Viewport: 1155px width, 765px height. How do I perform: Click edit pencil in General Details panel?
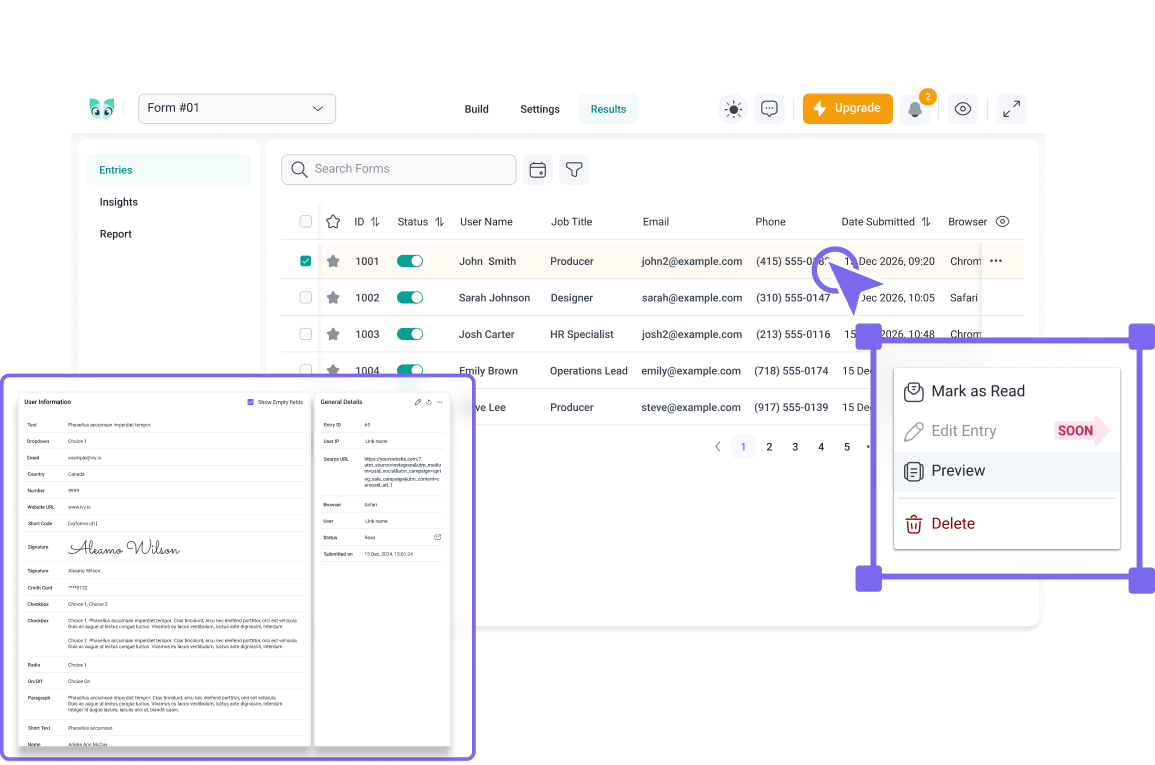pyautogui.click(x=418, y=402)
